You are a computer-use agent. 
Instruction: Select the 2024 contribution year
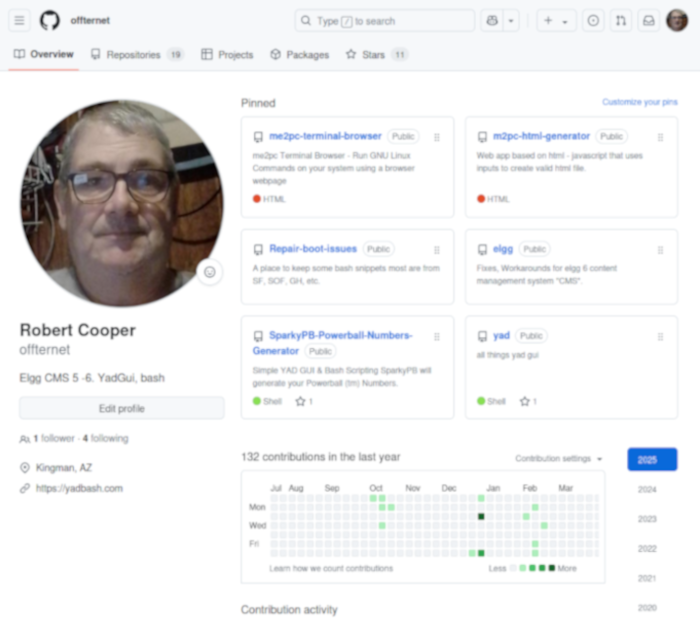647,489
